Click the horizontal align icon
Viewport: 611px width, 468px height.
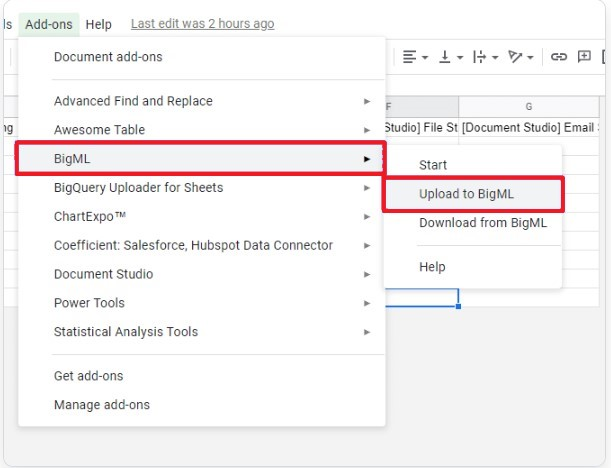409,57
